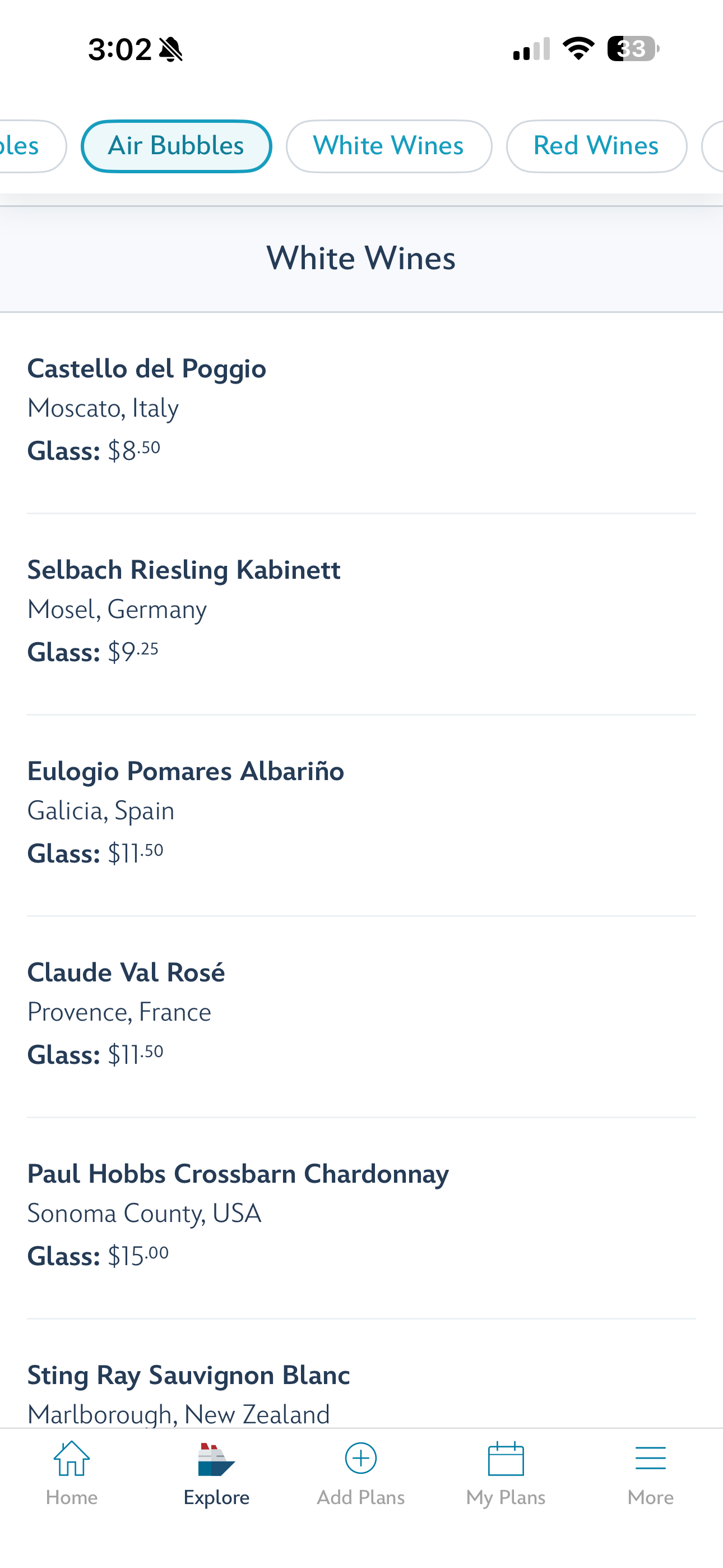
Task: Tap the White Wines section header
Action: pyautogui.click(x=361, y=258)
